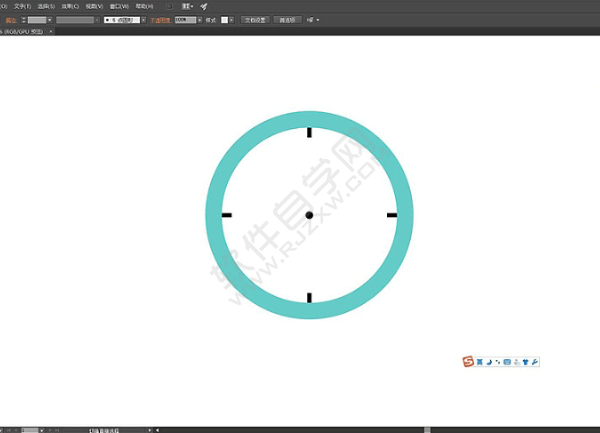
Task: Click the 文档设置 button
Action: click(x=255, y=20)
